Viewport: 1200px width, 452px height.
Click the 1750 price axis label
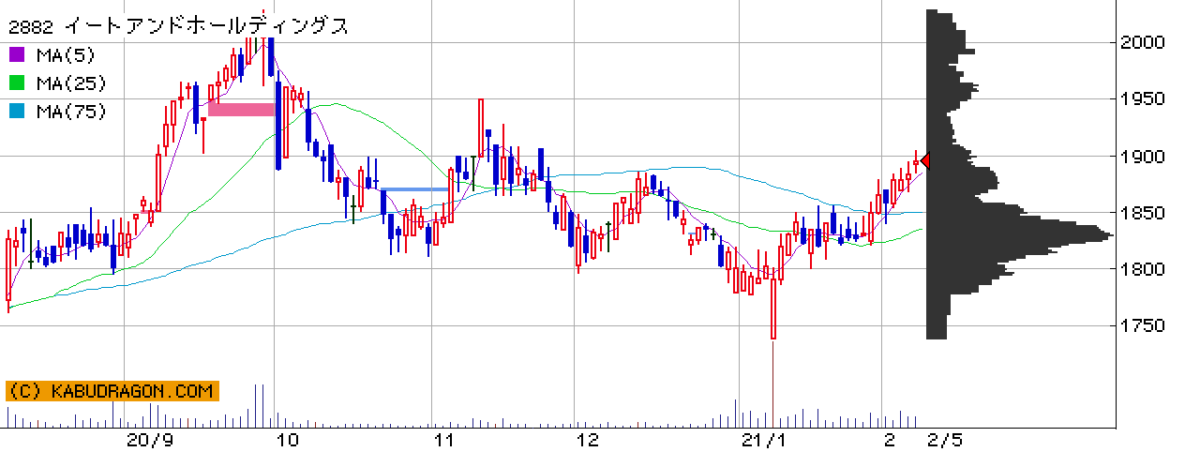[1143, 326]
